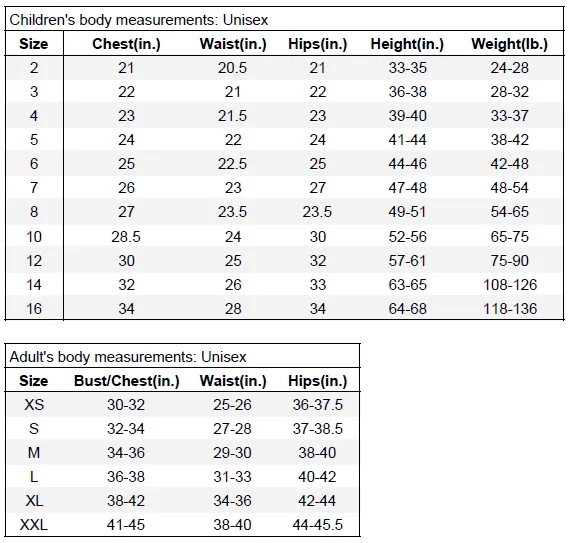
Task: Select children's size 16 row label
Action: coord(34,309)
